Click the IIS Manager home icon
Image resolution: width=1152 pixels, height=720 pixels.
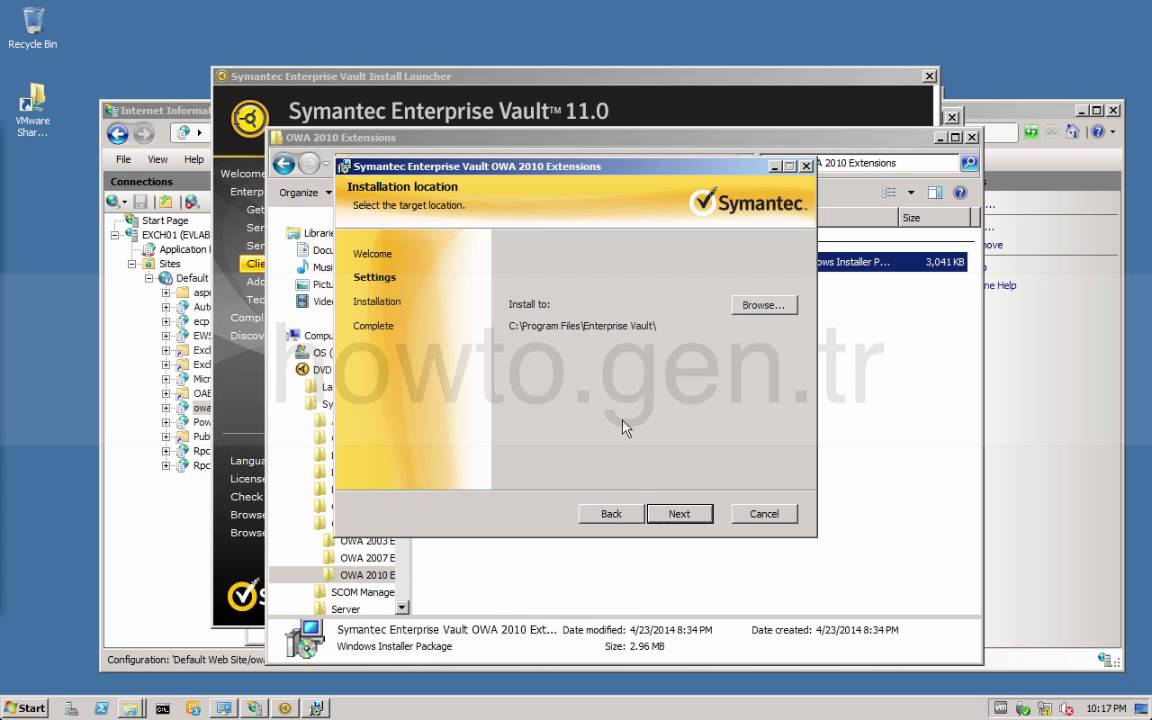click(x=1073, y=132)
